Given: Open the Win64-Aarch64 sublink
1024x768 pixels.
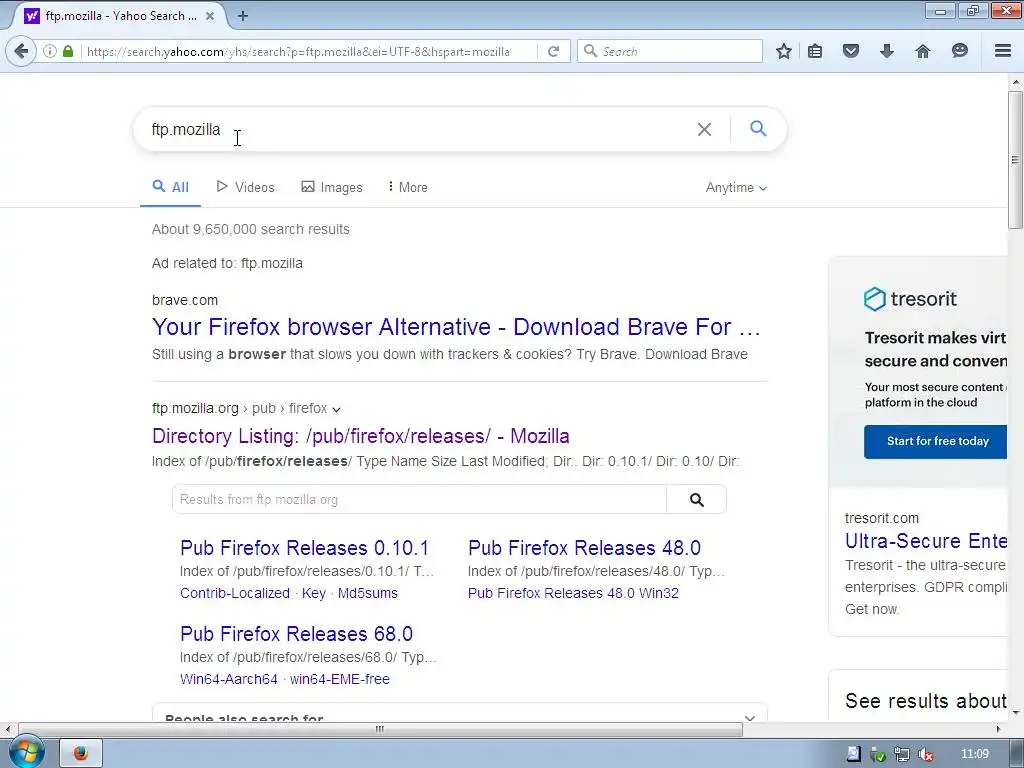Looking at the screenshot, I should point(229,679).
